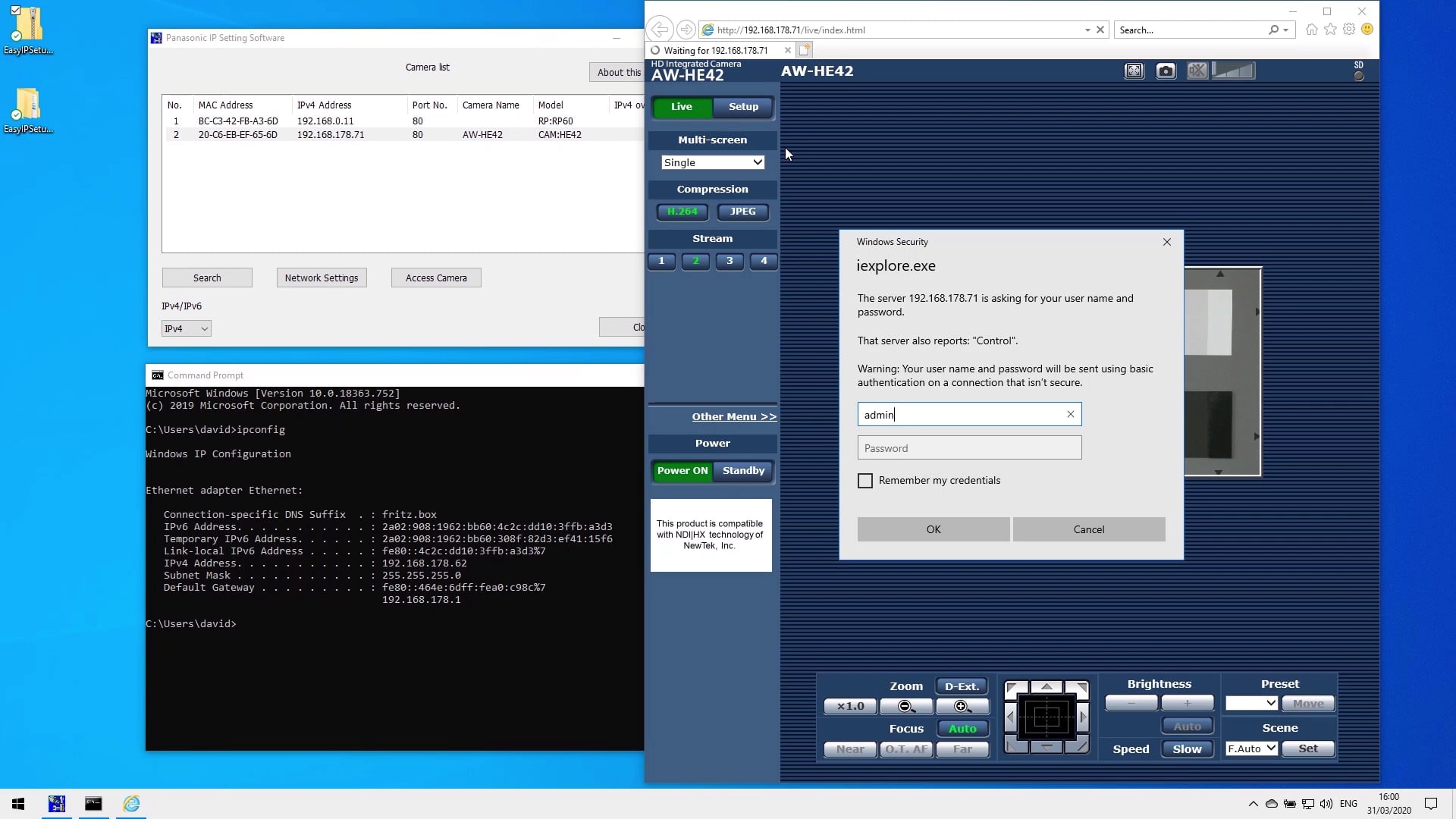Open Other Menu in camera panel
Image resolution: width=1456 pixels, height=819 pixels.
click(733, 416)
